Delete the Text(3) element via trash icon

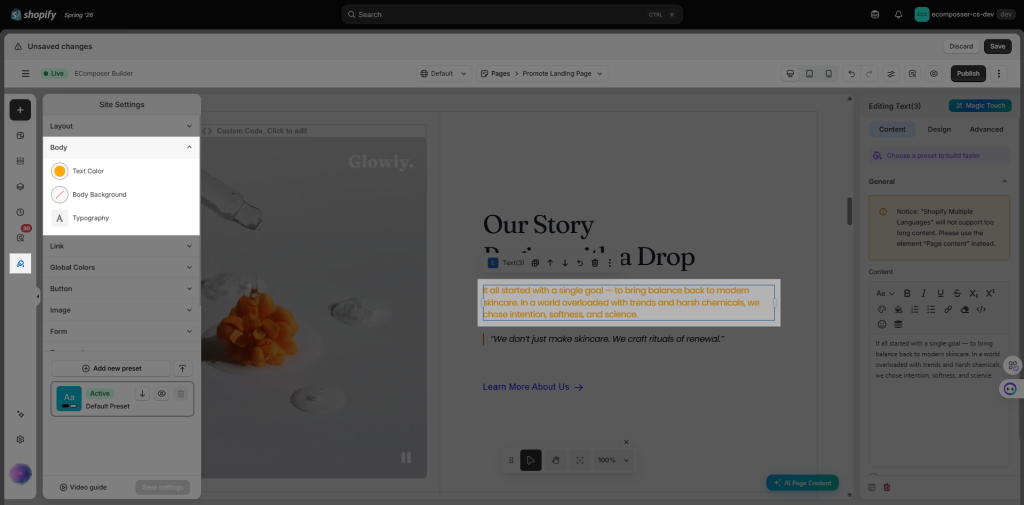pyautogui.click(x=594, y=263)
